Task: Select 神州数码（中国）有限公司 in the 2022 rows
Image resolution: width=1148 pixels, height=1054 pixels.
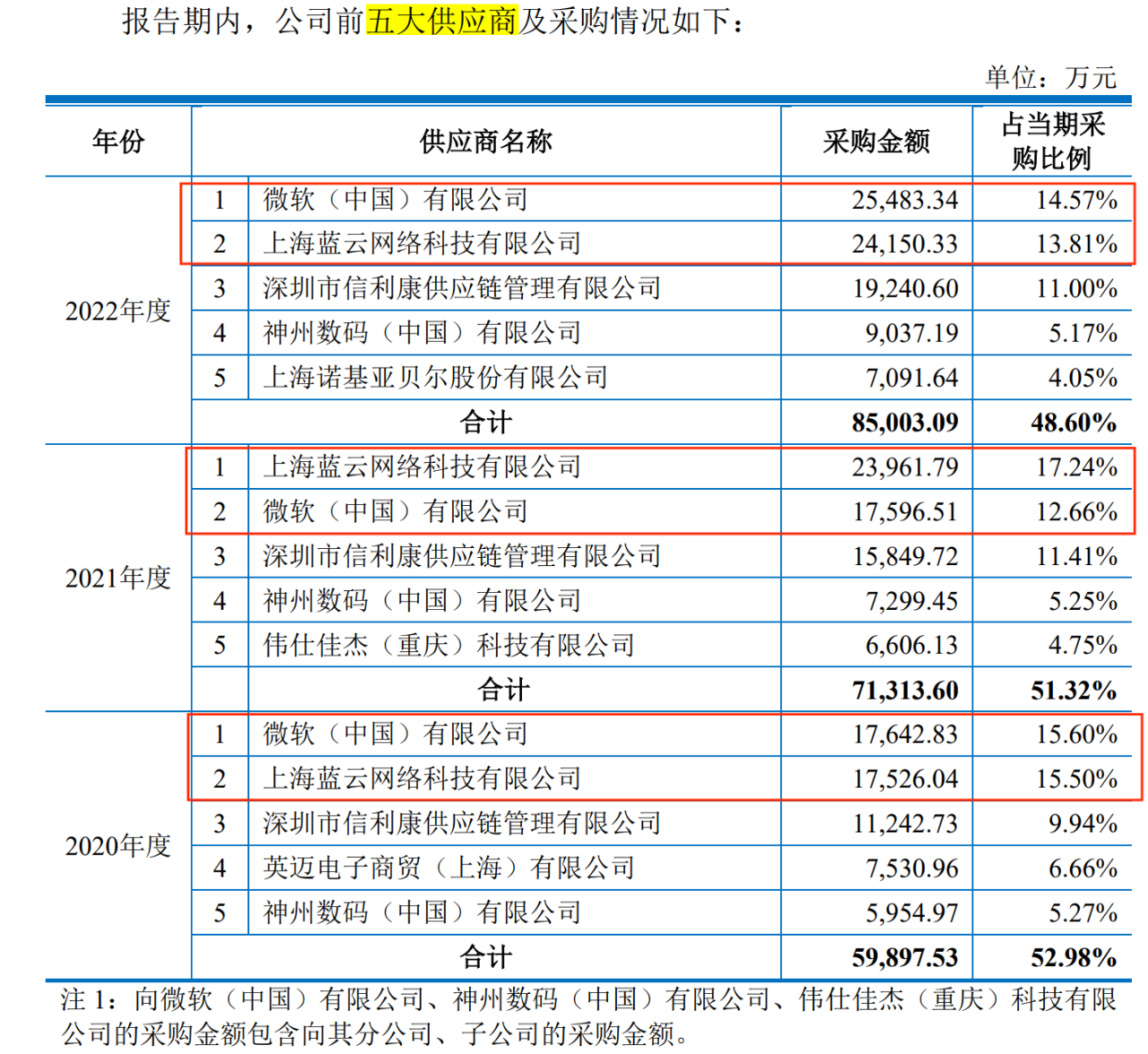Action: [x=422, y=333]
